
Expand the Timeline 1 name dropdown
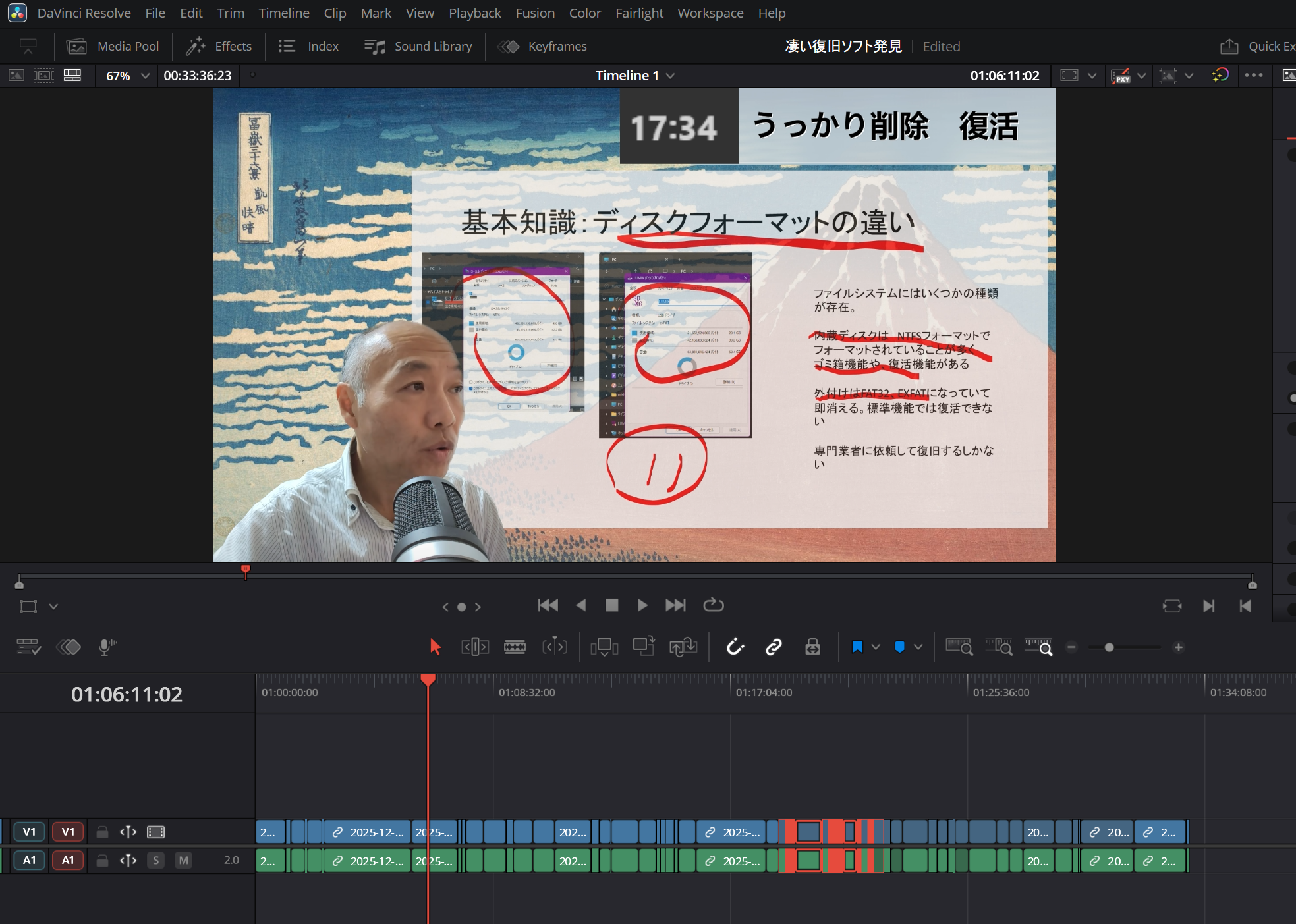point(670,76)
